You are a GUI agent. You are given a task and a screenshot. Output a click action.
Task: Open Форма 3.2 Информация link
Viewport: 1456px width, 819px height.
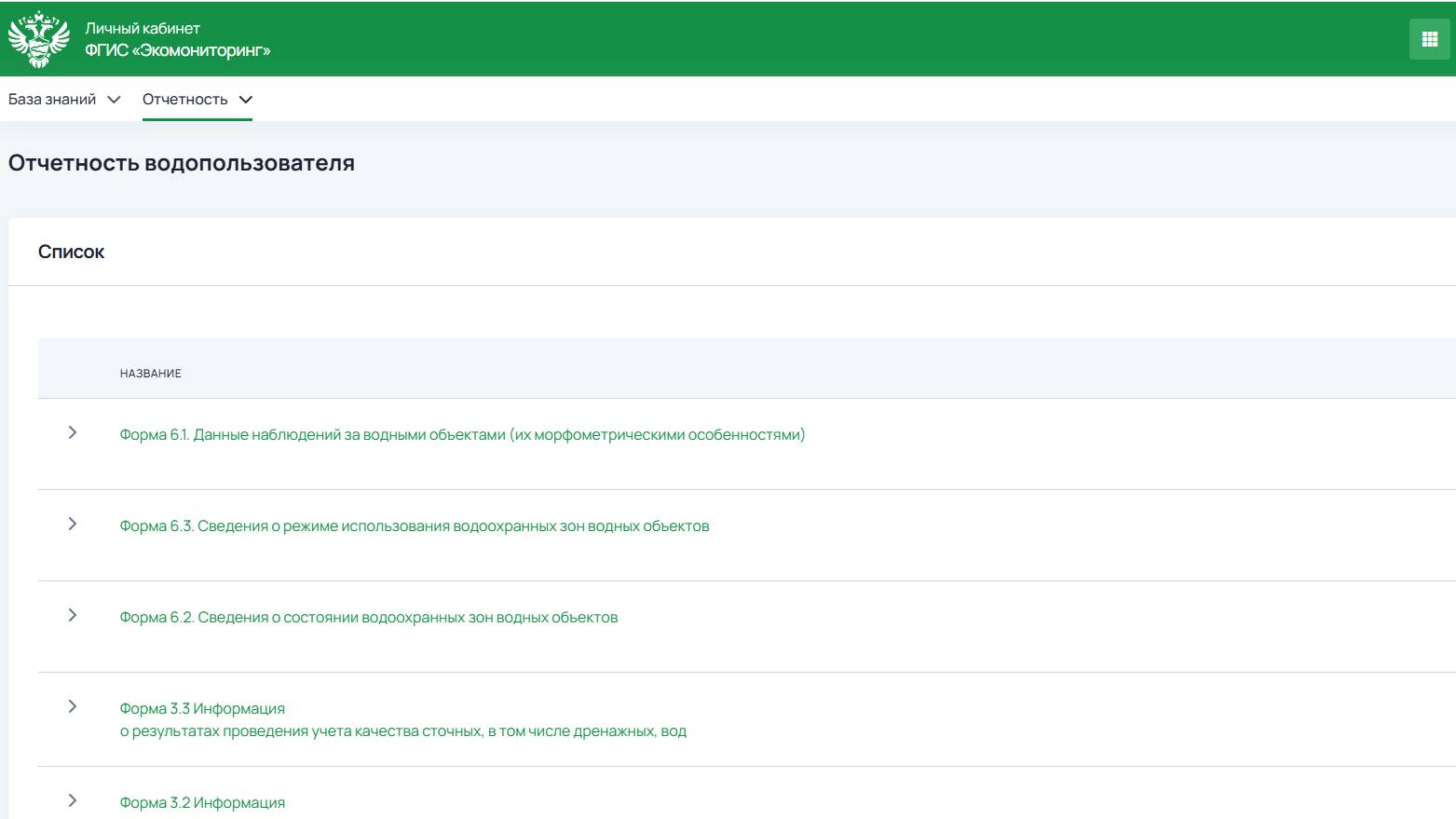[x=202, y=802]
